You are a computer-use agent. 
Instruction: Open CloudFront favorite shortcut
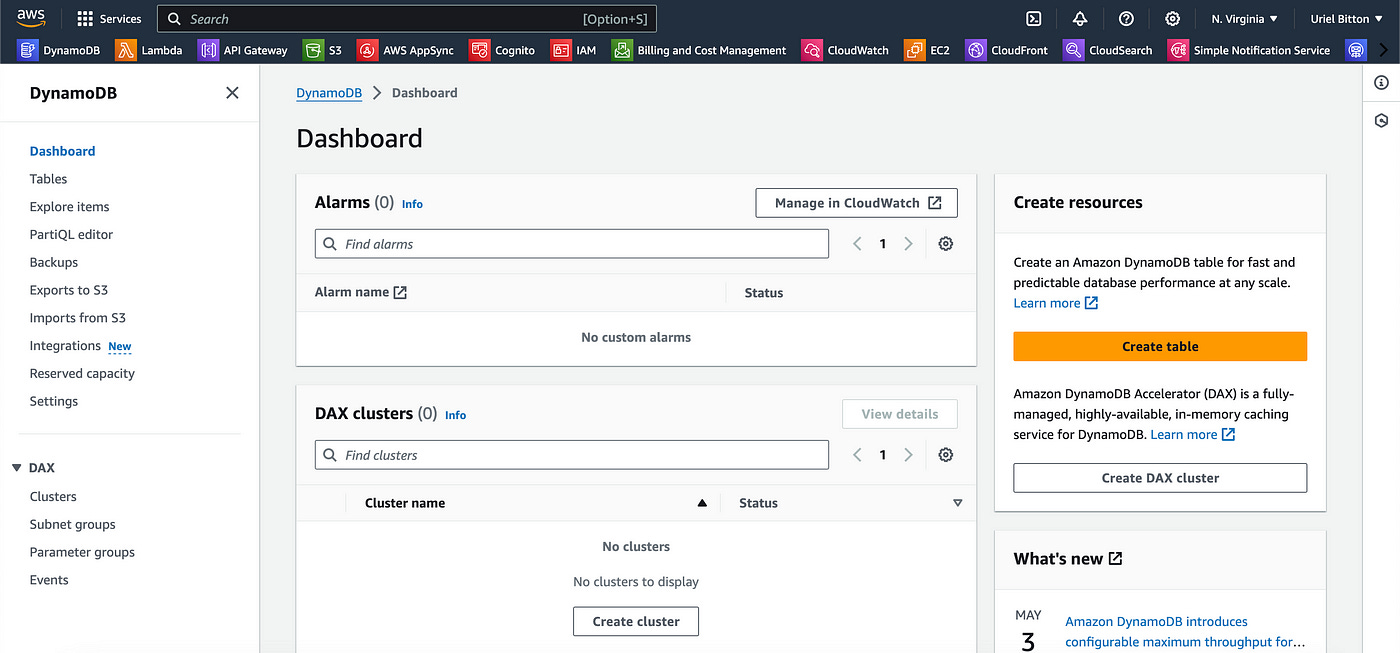(1008, 50)
